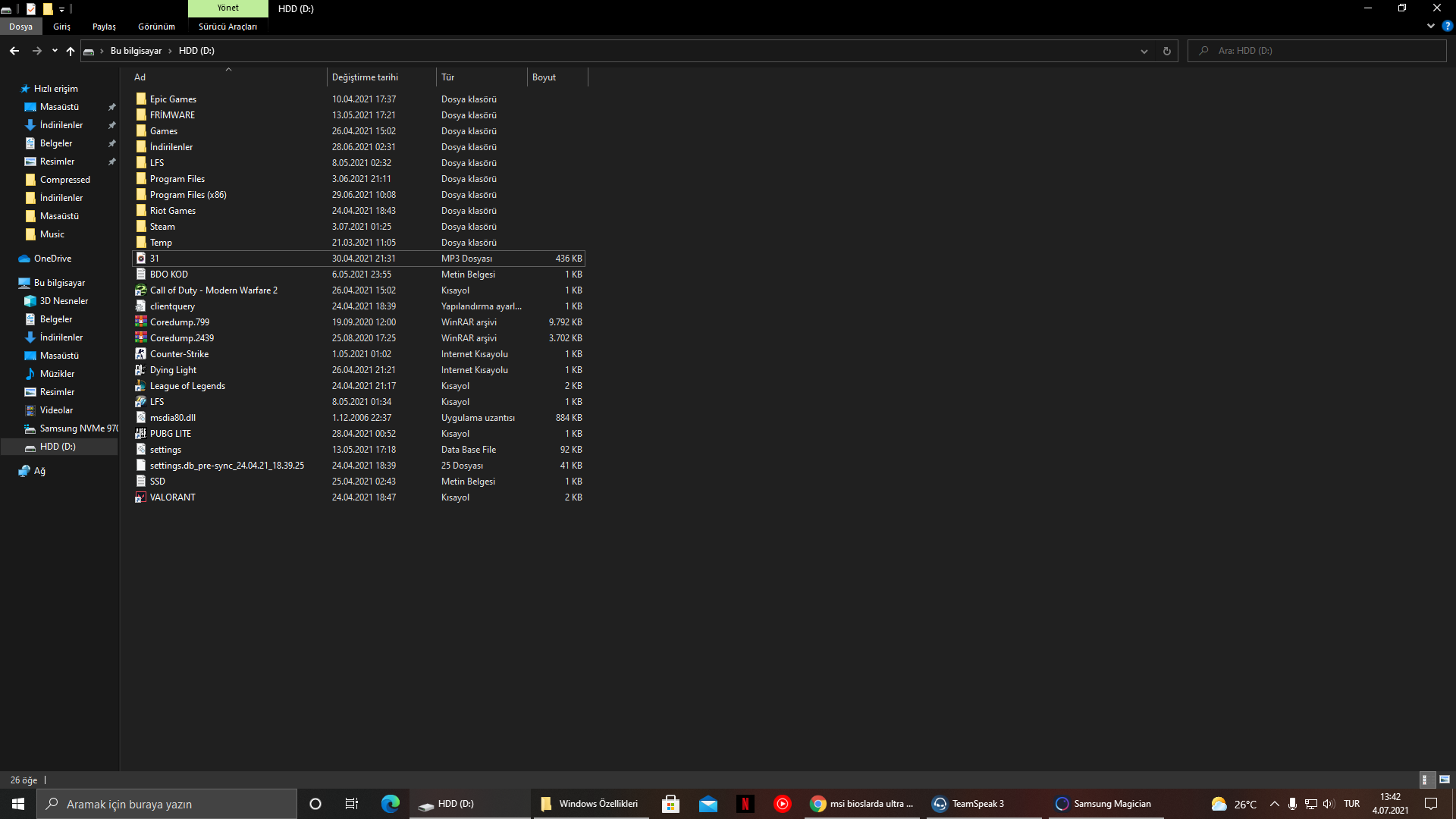Click the taskbar search field
Image resolution: width=1456 pixels, height=819 pixels.
[x=167, y=804]
